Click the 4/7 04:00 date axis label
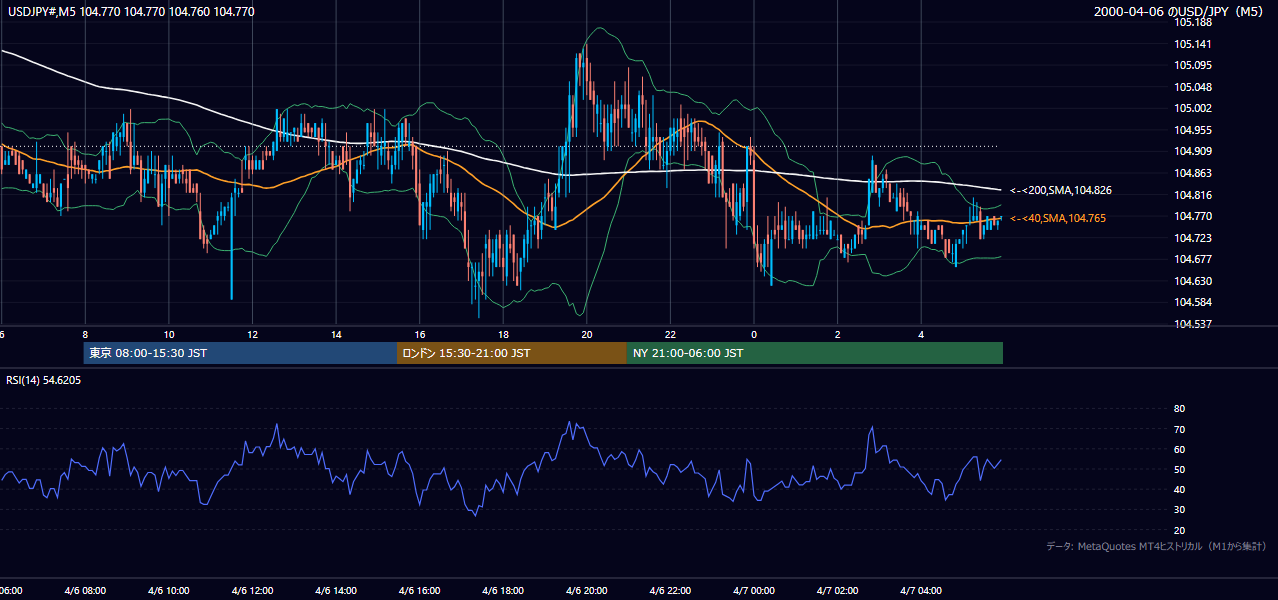1278x600 pixels. [x=921, y=591]
